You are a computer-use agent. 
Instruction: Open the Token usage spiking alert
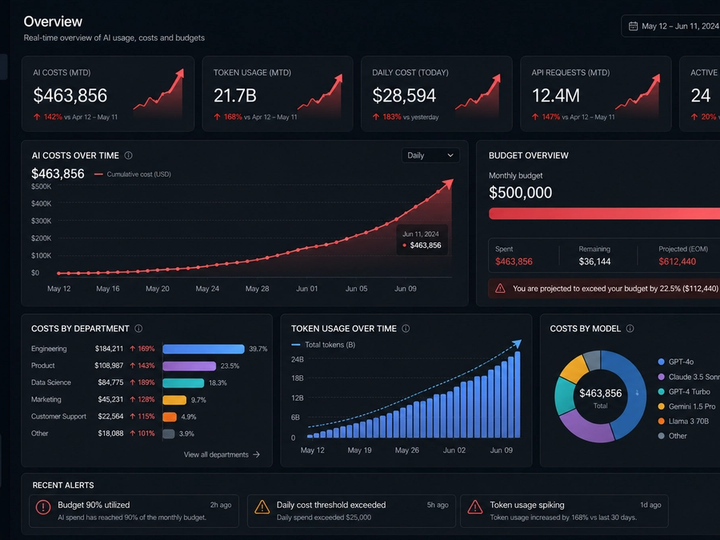point(564,511)
